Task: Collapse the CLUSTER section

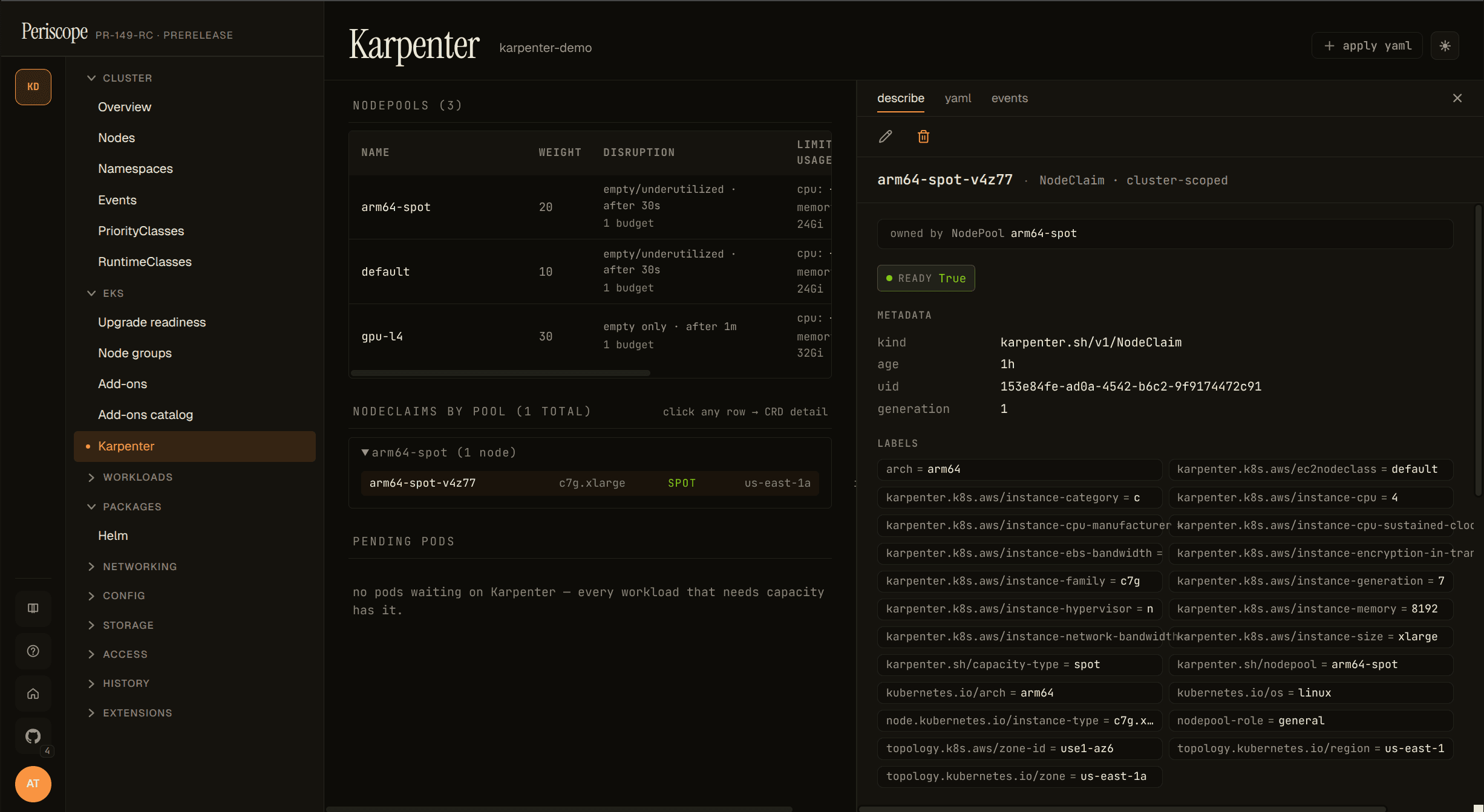Action: click(x=120, y=78)
